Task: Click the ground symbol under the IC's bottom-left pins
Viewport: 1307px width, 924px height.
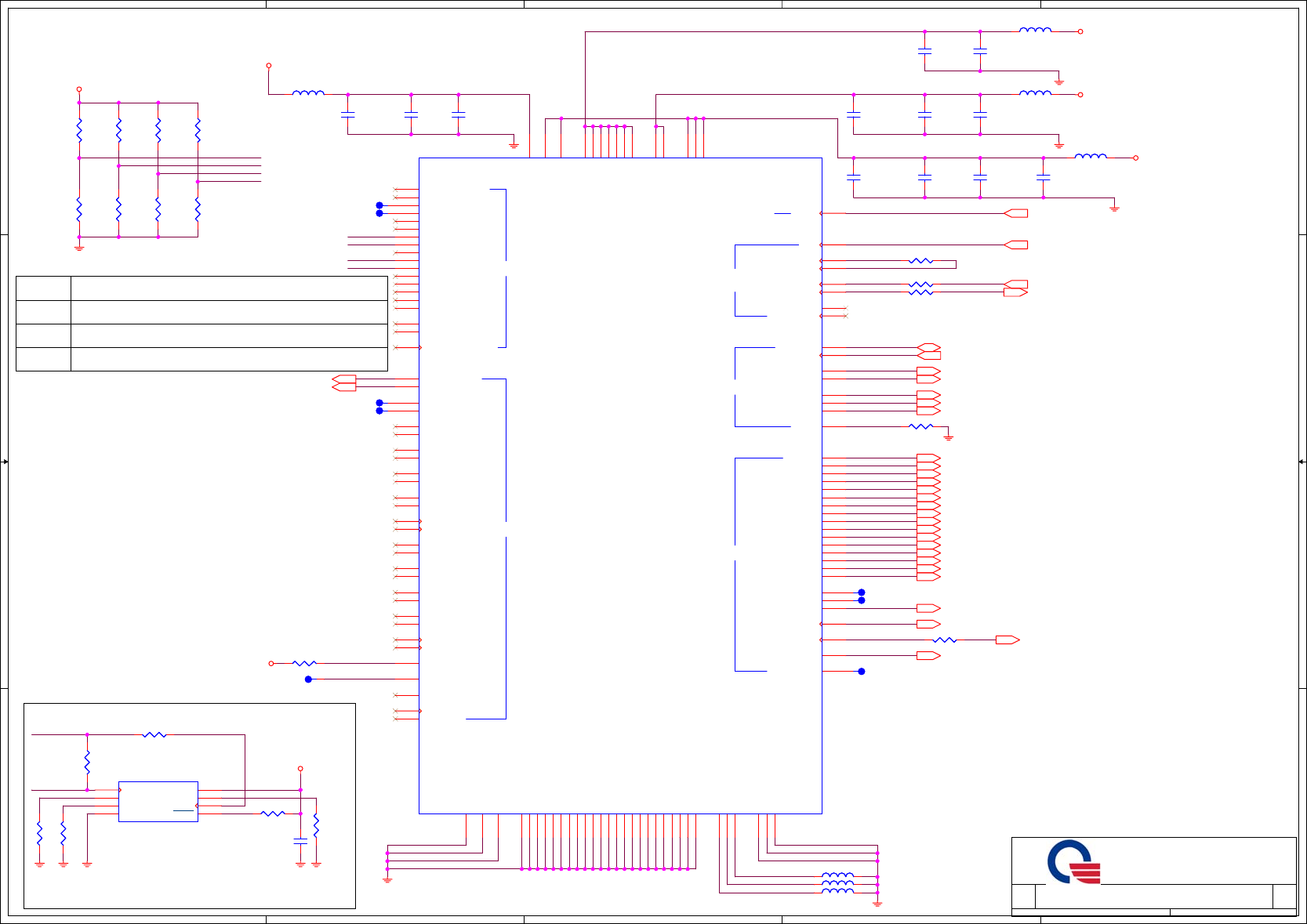Action: click(x=387, y=880)
